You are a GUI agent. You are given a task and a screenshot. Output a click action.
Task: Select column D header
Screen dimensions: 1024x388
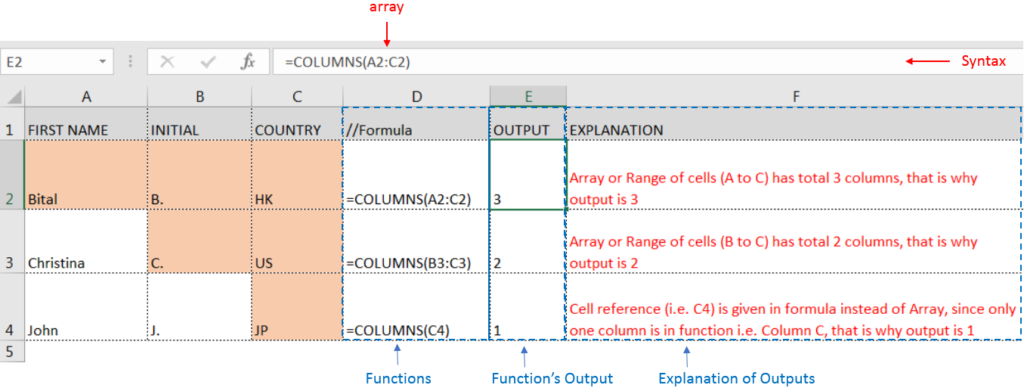417,97
